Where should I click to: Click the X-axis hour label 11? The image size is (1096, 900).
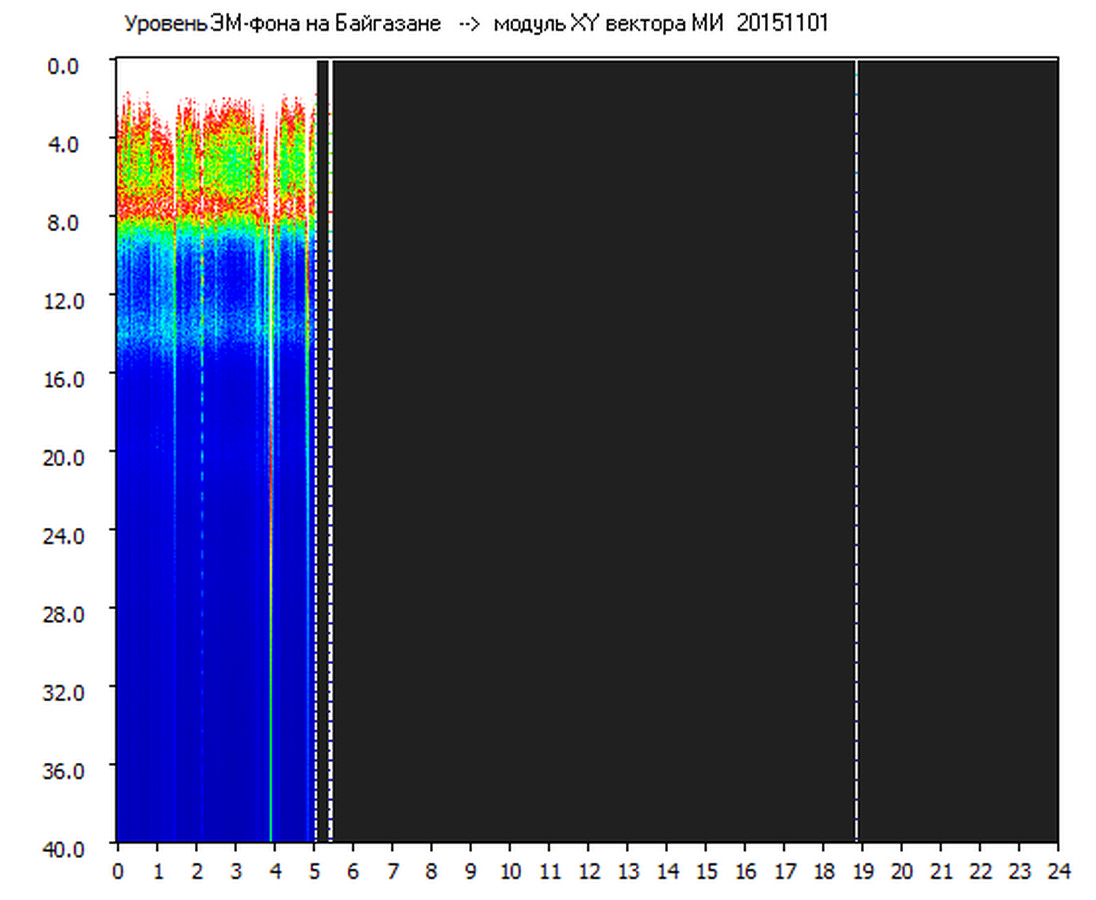[x=549, y=871]
